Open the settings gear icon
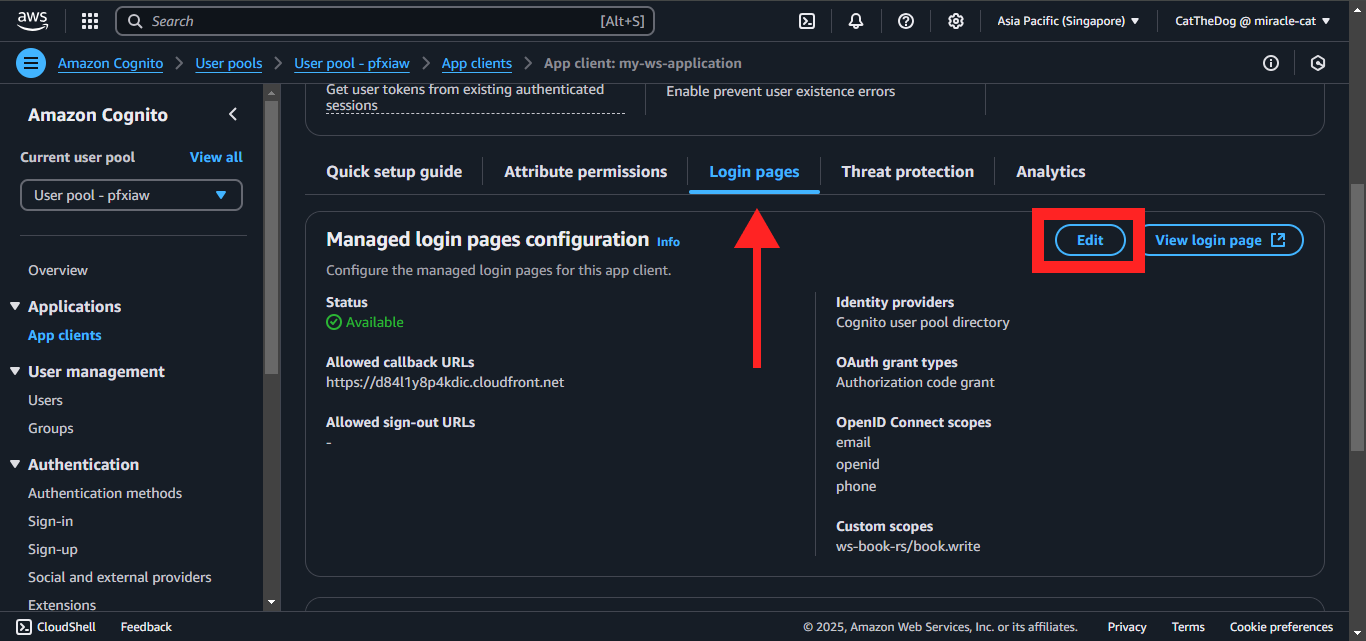The height and width of the screenshot is (641, 1366). pos(956,21)
